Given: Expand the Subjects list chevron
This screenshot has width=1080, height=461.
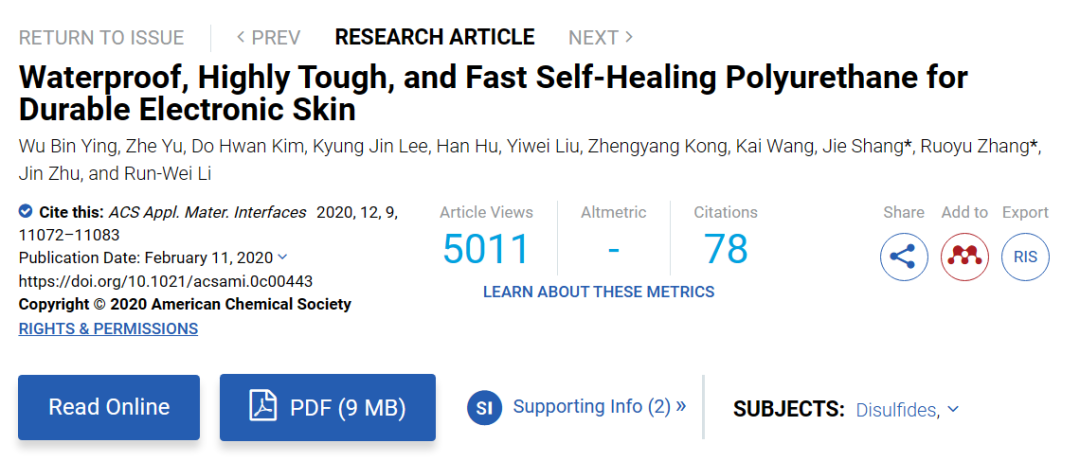Looking at the screenshot, I should click(953, 409).
